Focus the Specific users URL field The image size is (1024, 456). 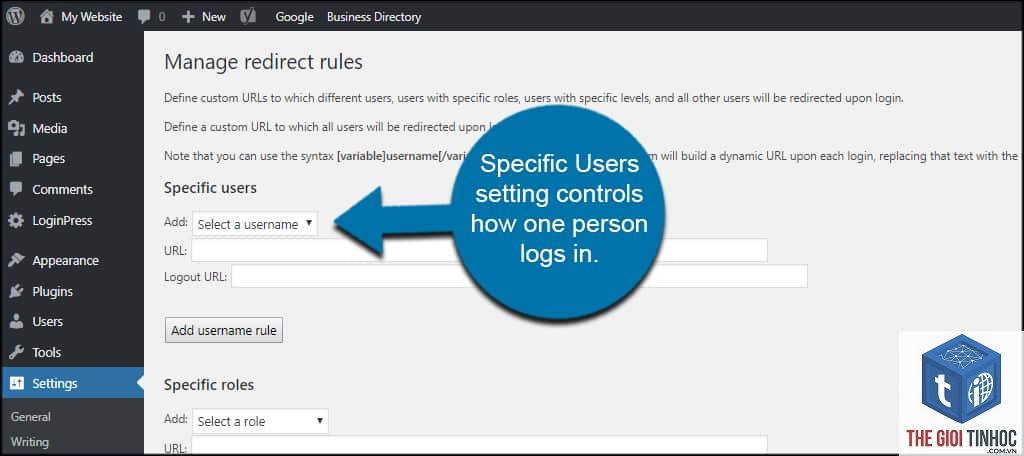click(x=479, y=250)
